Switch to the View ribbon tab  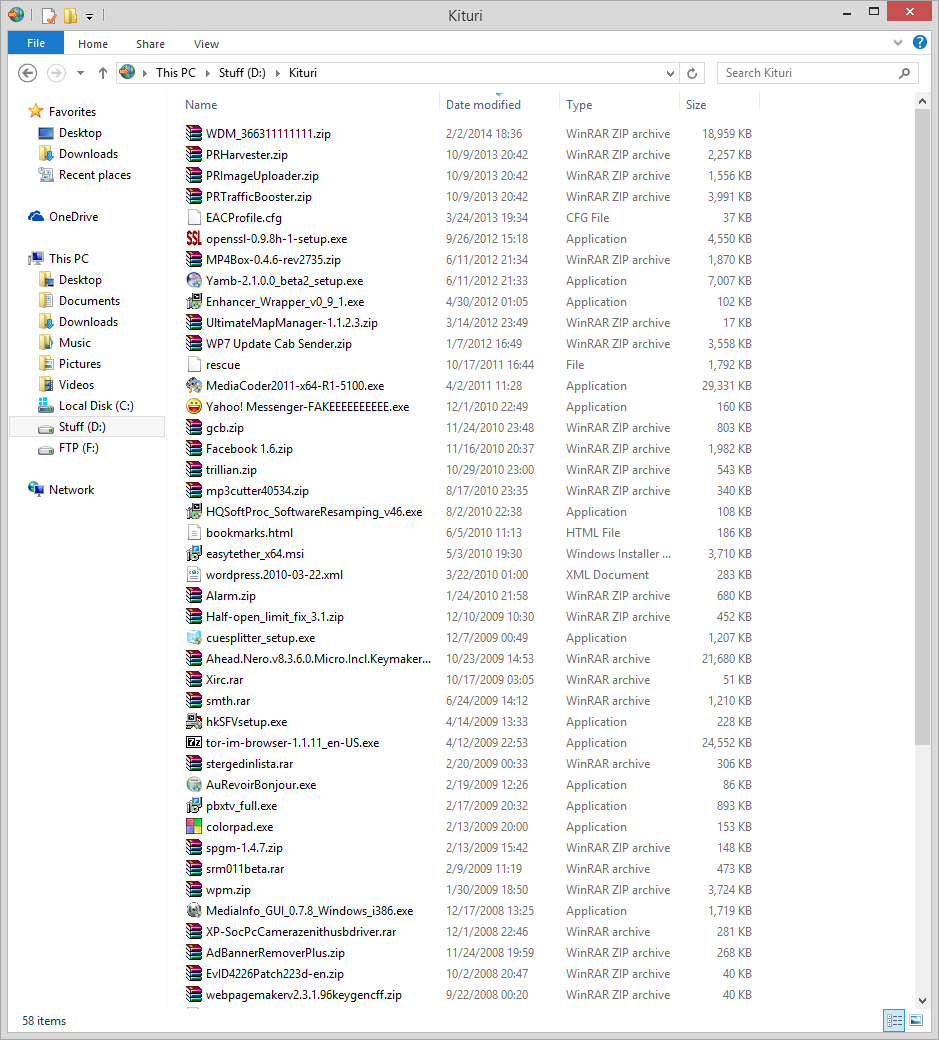pyautogui.click(x=206, y=44)
